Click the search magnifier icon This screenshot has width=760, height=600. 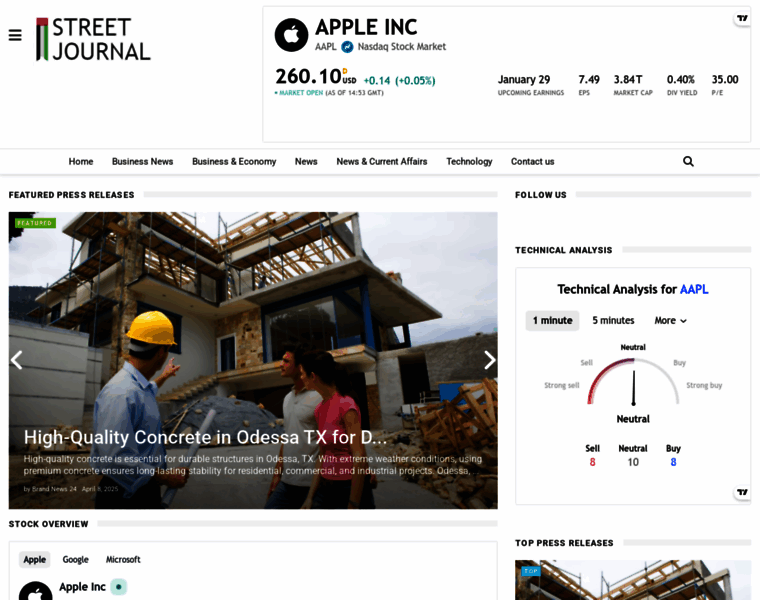coord(688,161)
